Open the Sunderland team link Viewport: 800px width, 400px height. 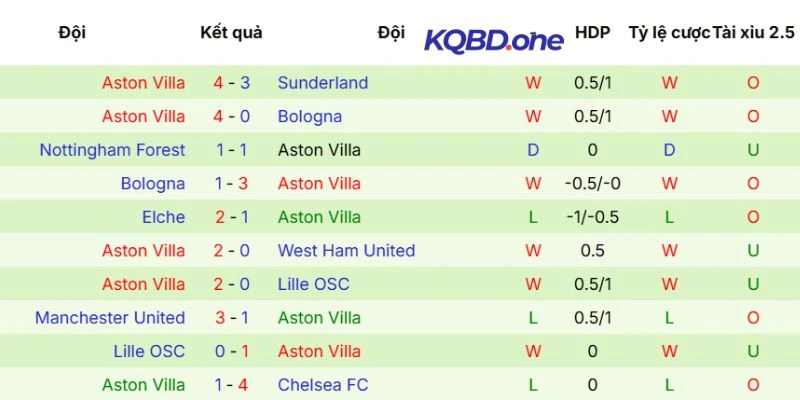point(323,83)
